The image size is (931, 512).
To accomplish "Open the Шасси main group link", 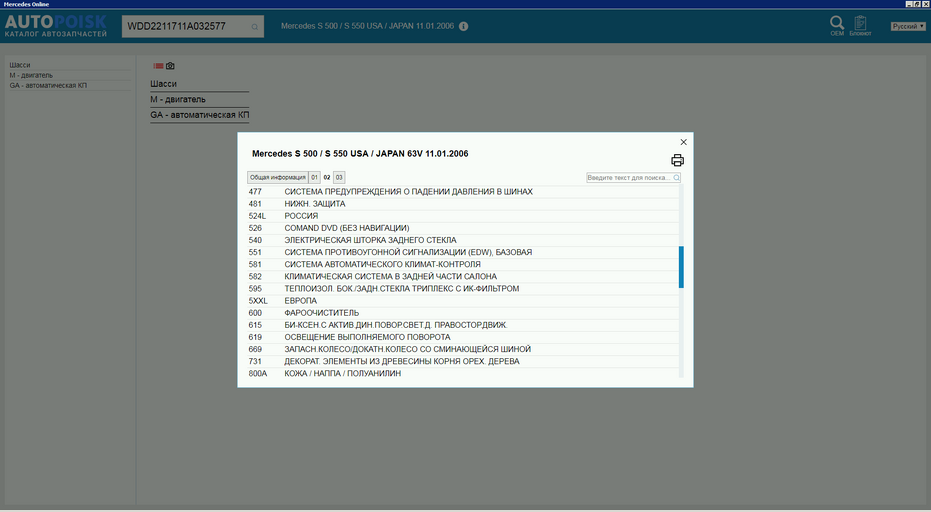I will (163, 84).
